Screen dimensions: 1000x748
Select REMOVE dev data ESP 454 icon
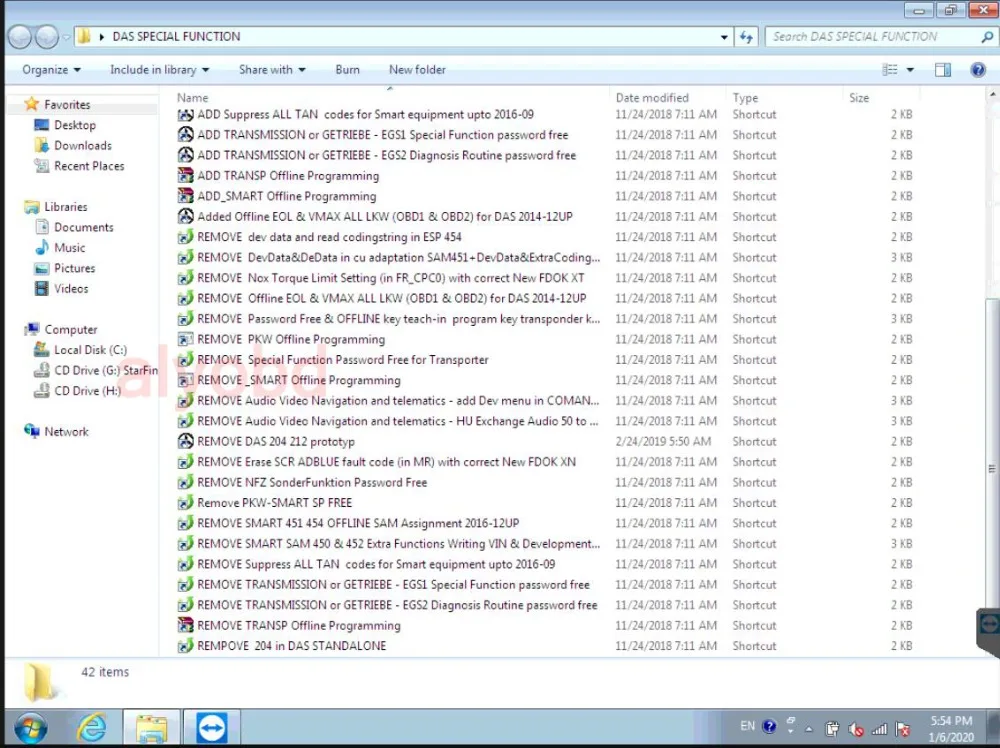click(x=186, y=237)
